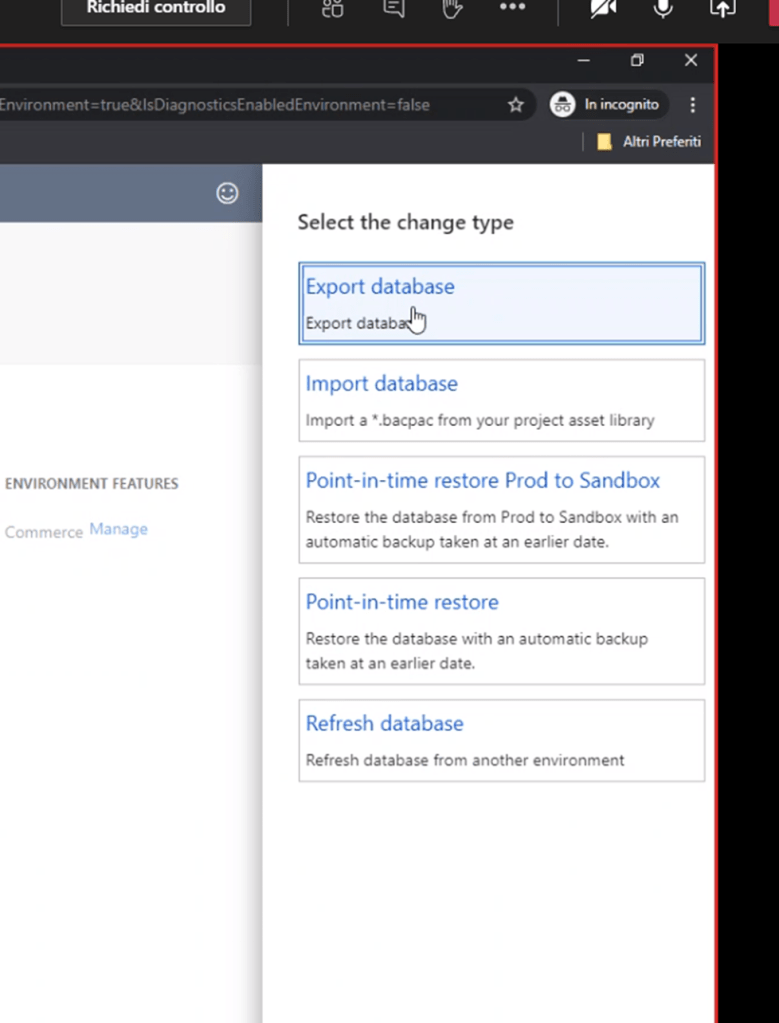Select Import database change type
Image resolution: width=779 pixels, height=1023 pixels.
click(x=501, y=400)
